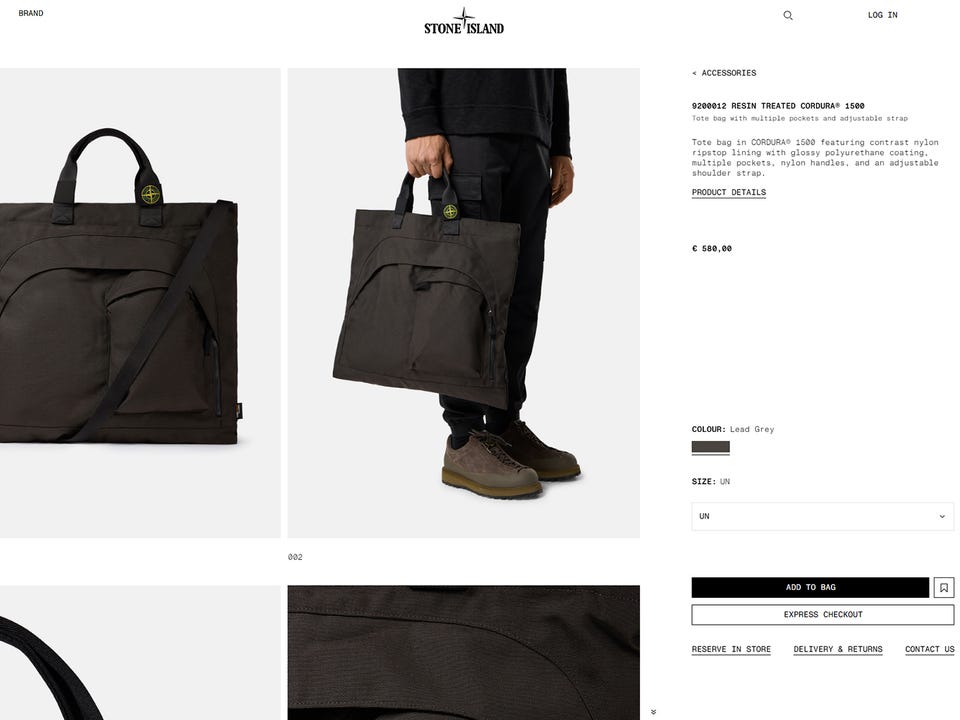This screenshot has width=960, height=720.
Task: Go back to ACCESSORIES category
Action: pyautogui.click(x=724, y=73)
